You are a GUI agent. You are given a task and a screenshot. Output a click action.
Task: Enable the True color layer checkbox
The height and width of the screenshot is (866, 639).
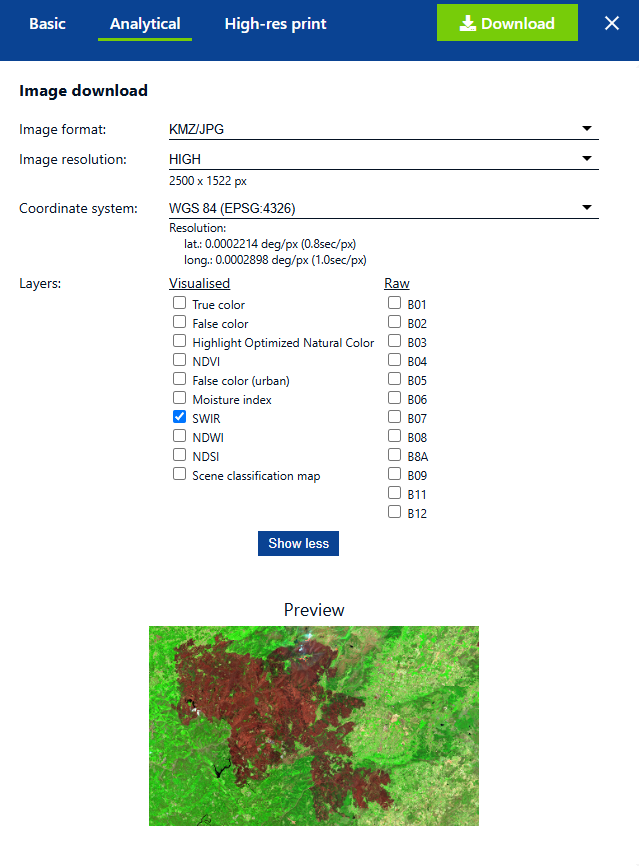click(180, 303)
